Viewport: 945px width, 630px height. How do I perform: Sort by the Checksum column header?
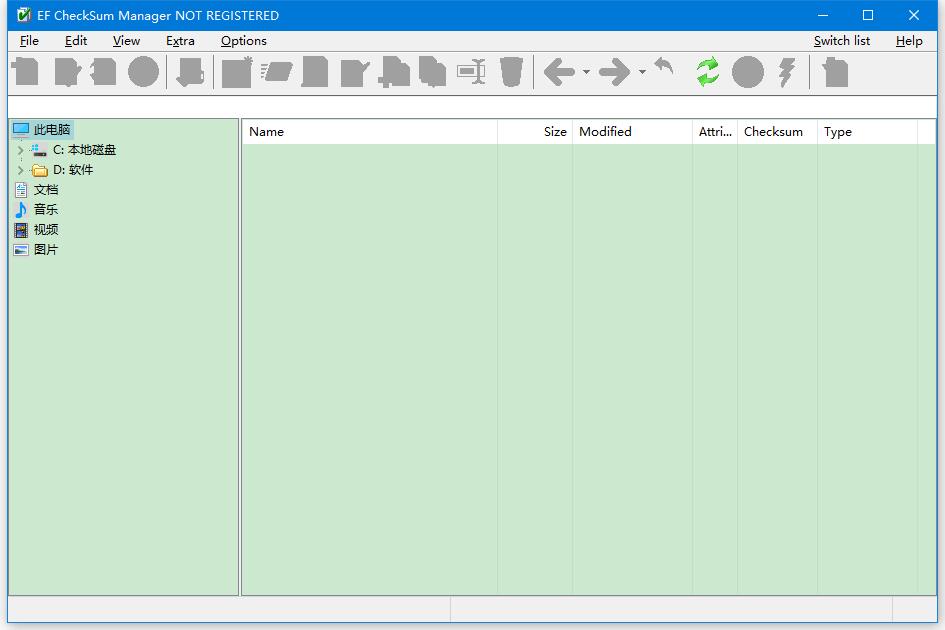(777, 132)
